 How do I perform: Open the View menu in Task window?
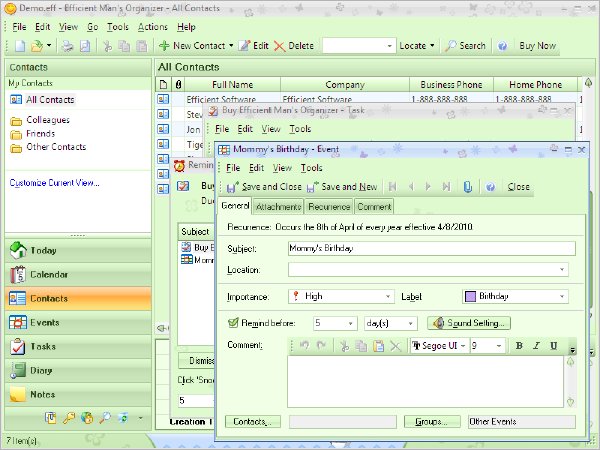click(x=271, y=129)
